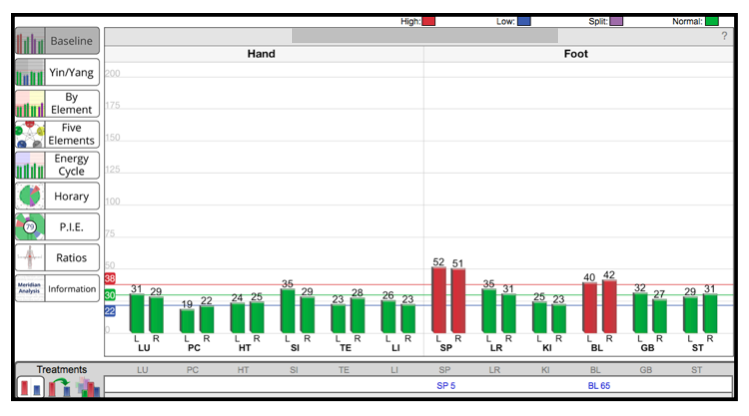The width and height of the screenshot is (749, 416).
Task: Click the SP column header in Treatments
Action: tap(444, 370)
